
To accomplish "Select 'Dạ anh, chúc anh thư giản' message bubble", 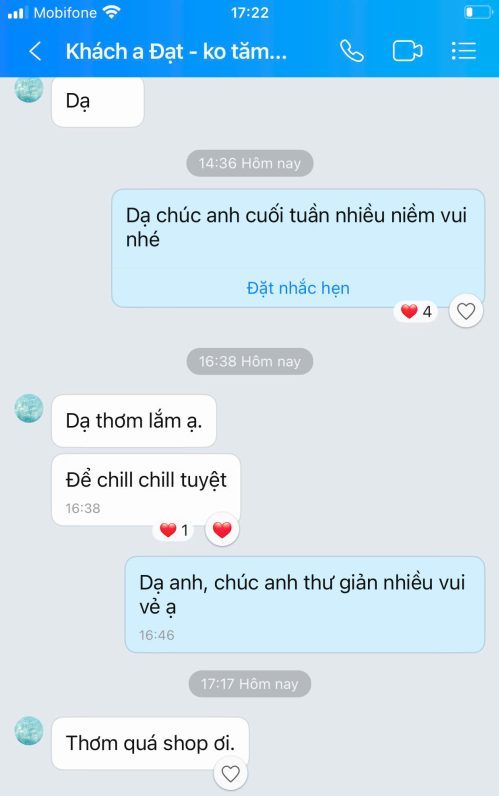I will click(305, 604).
